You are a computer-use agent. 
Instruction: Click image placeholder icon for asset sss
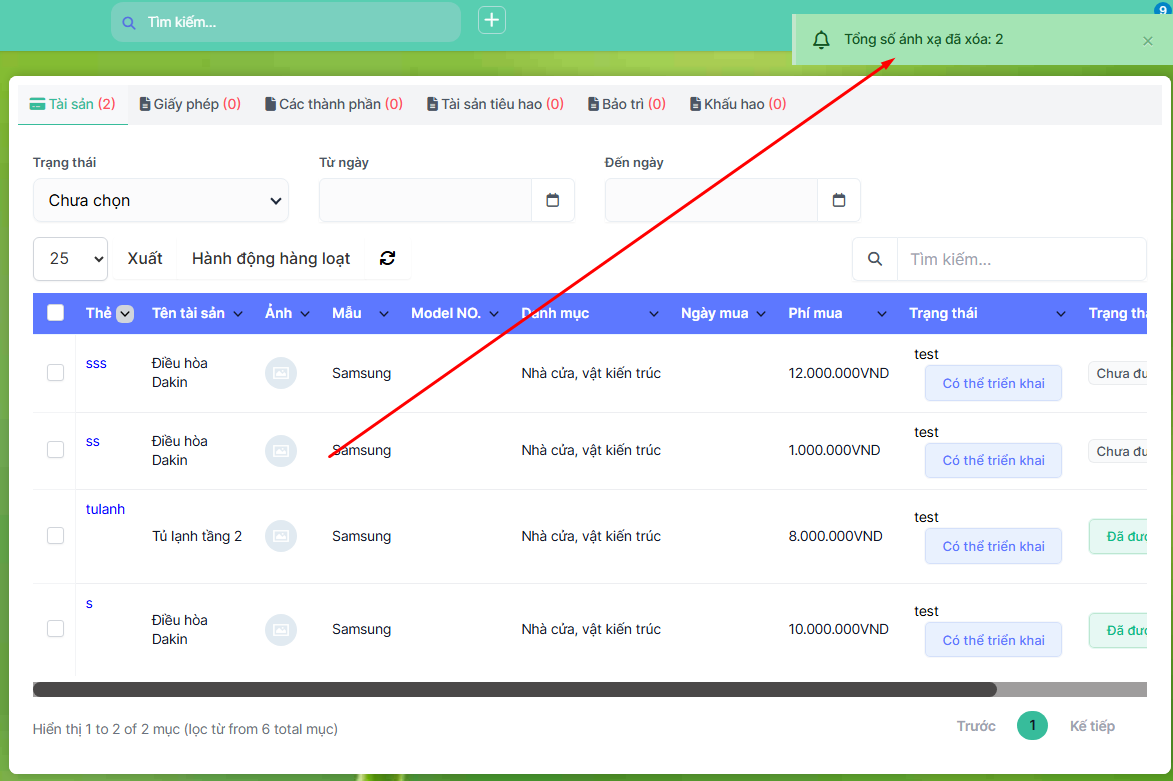[281, 373]
